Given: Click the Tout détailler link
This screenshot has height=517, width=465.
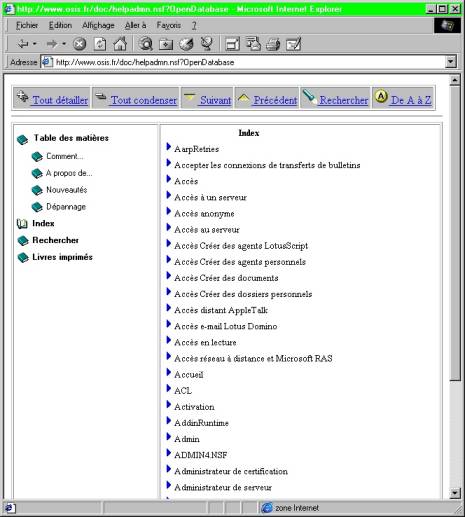Looking at the screenshot, I should pyautogui.click(x=60, y=100).
